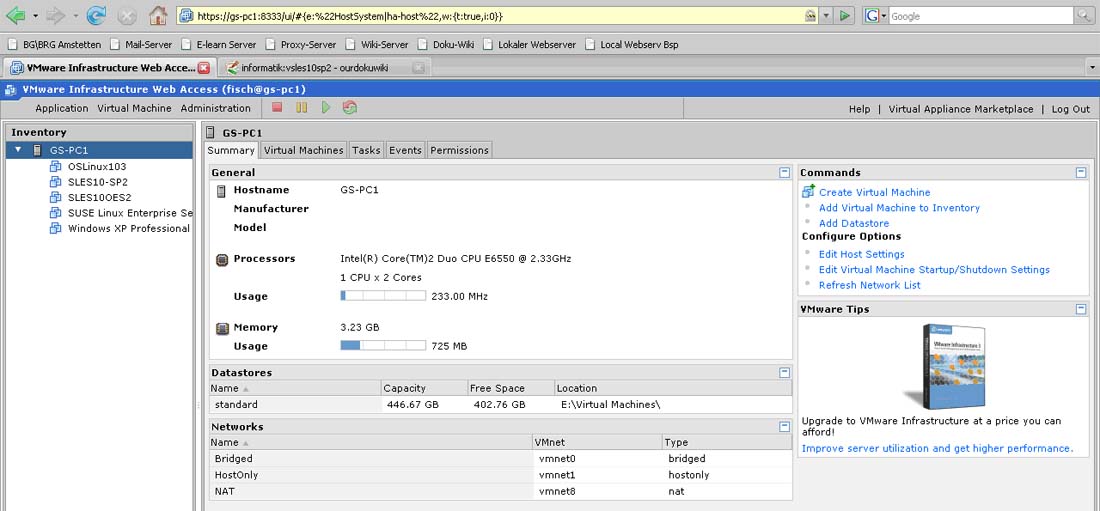The width and height of the screenshot is (1100, 511).
Task: Click the Log Out link
Action: 1071,109
